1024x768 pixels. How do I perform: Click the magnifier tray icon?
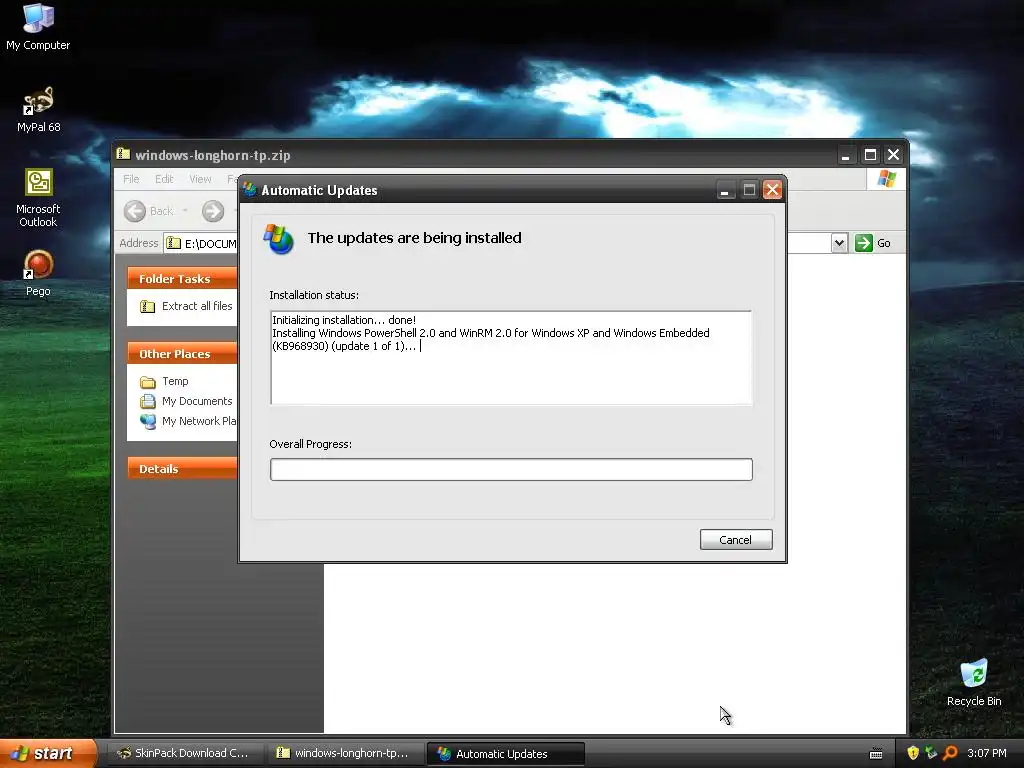[x=950, y=753]
